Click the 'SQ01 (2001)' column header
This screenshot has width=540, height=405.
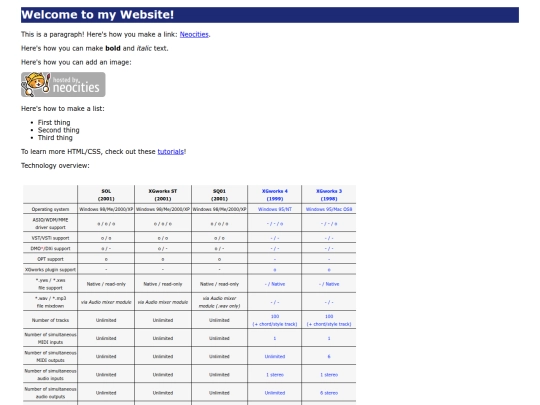click(x=219, y=195)
